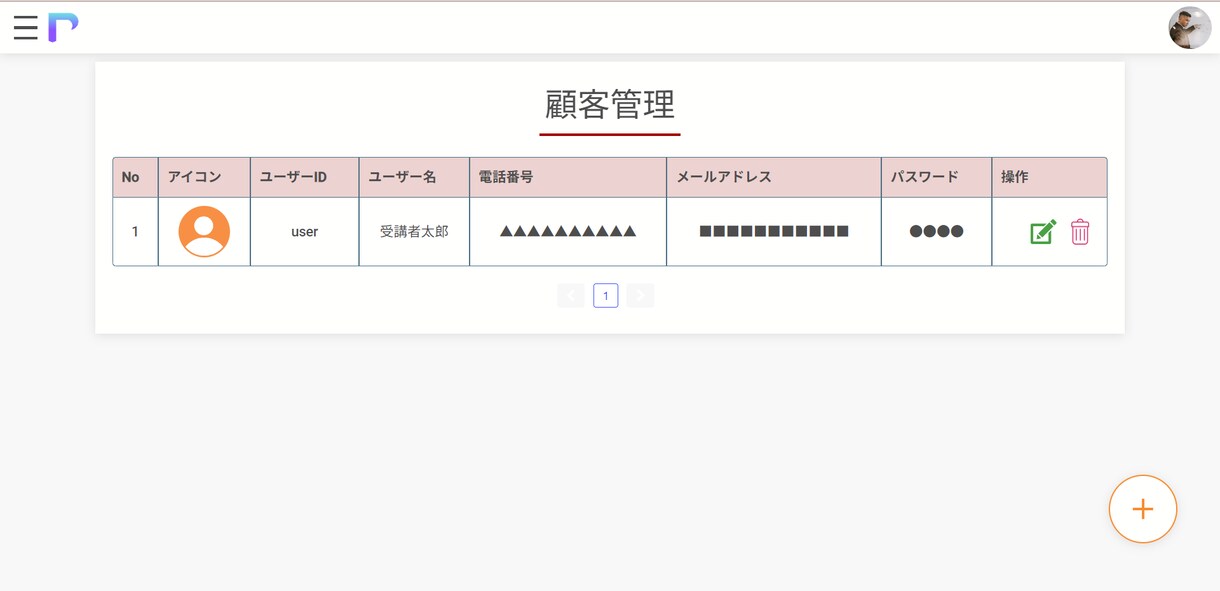Screen dimensions: 1220x591
Task: Click the orange user avatar icon
Action: 204,232
